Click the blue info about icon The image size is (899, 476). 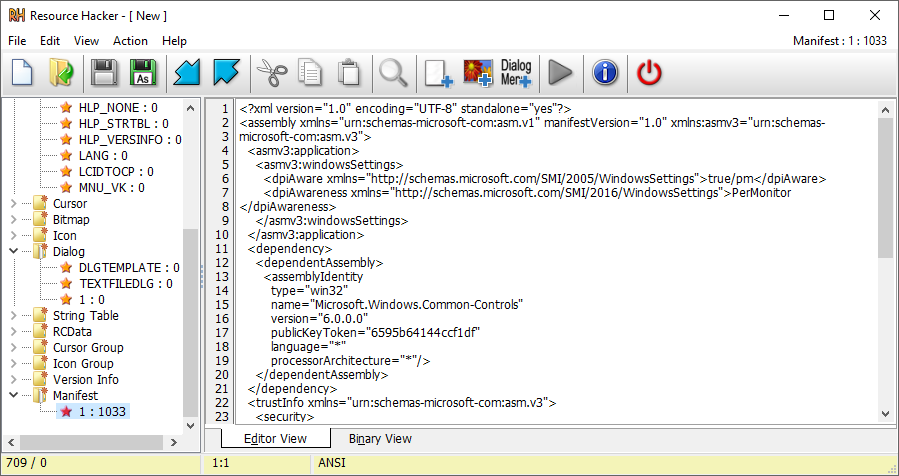(605, 72)
